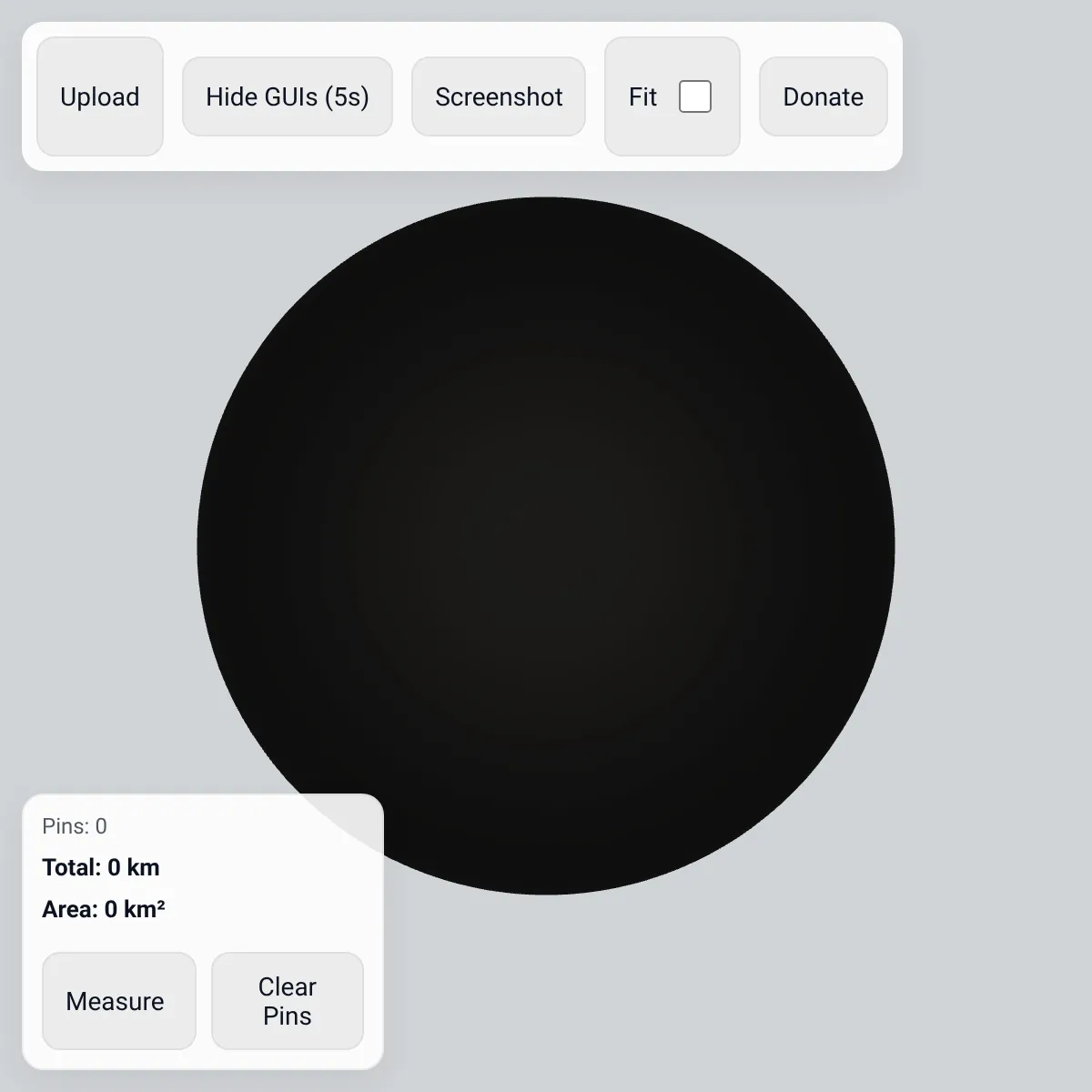Screen dimensions: 1092x1092
Task: Tap Donate in the top toolbar
Action: (x=824, y=96)
